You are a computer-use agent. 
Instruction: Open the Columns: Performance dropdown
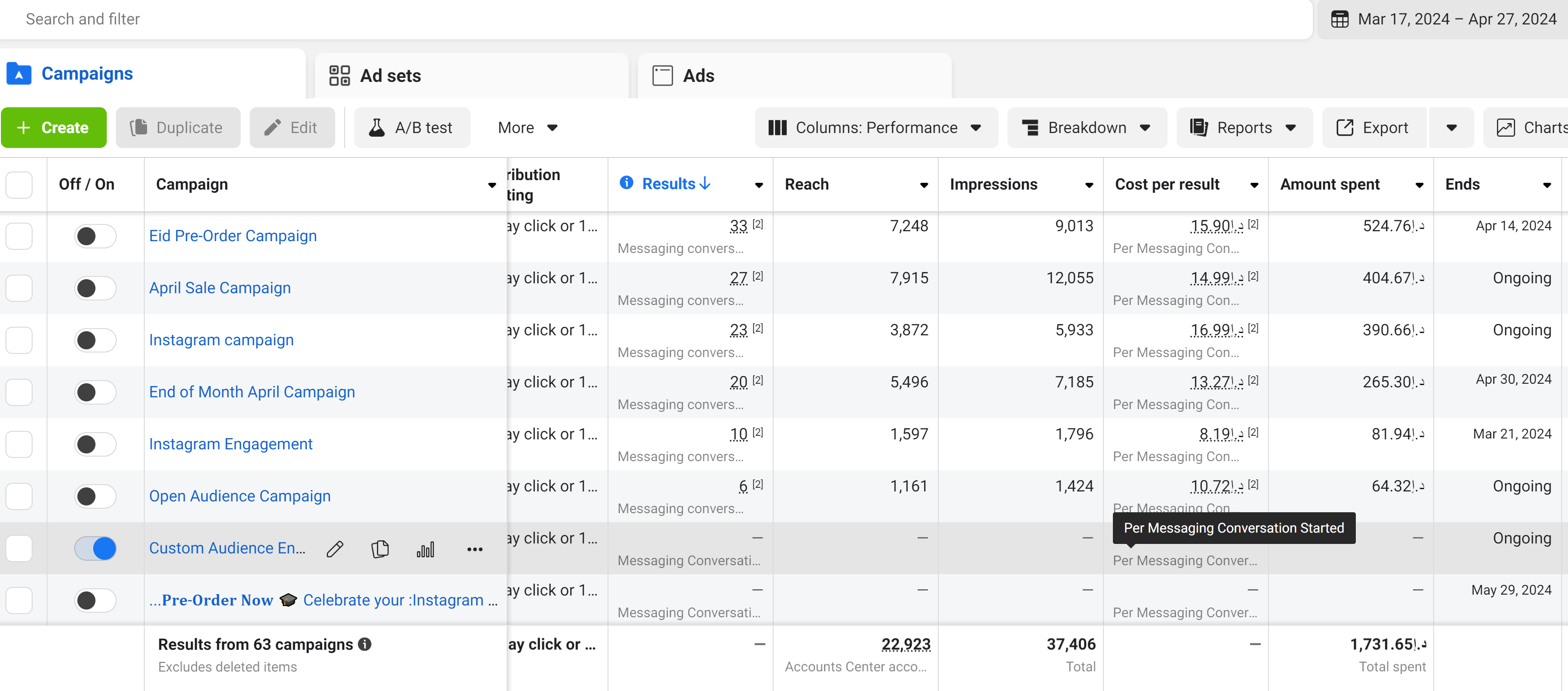[x=875, y=128]
